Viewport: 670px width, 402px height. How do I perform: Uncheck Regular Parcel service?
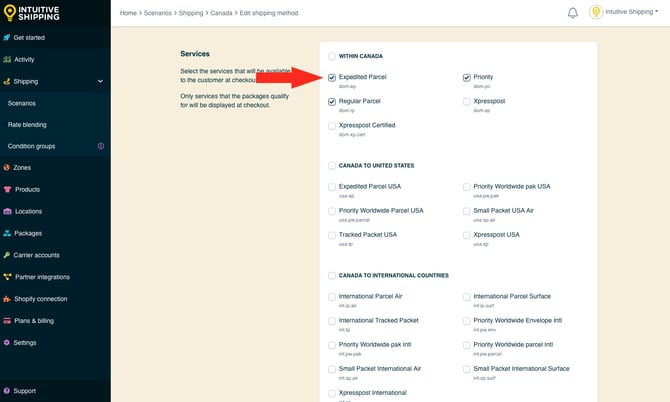click(x=332, y=102)
